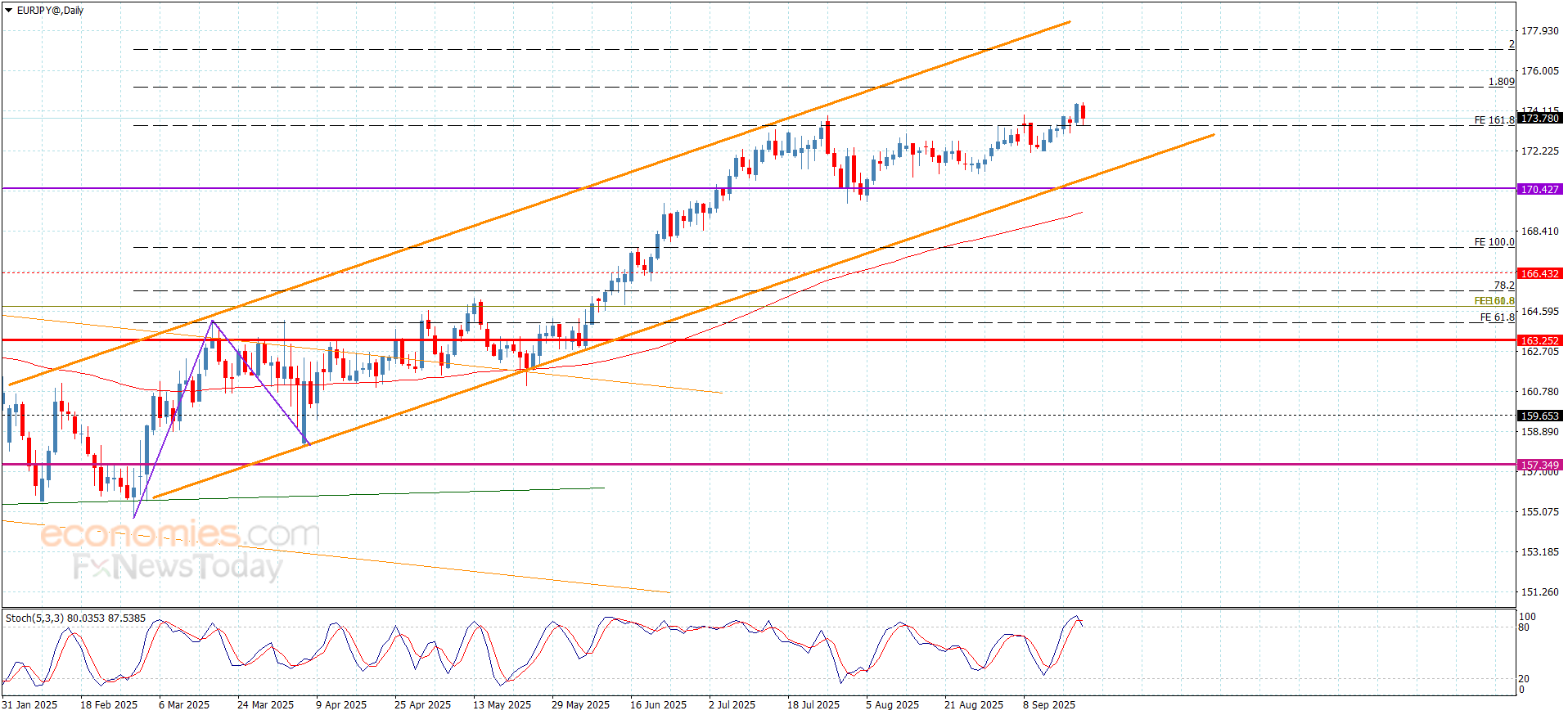The image size is (1568, 715).
Task: Select the 16 Jun 2025 date marker
Action: click(658, 704)
